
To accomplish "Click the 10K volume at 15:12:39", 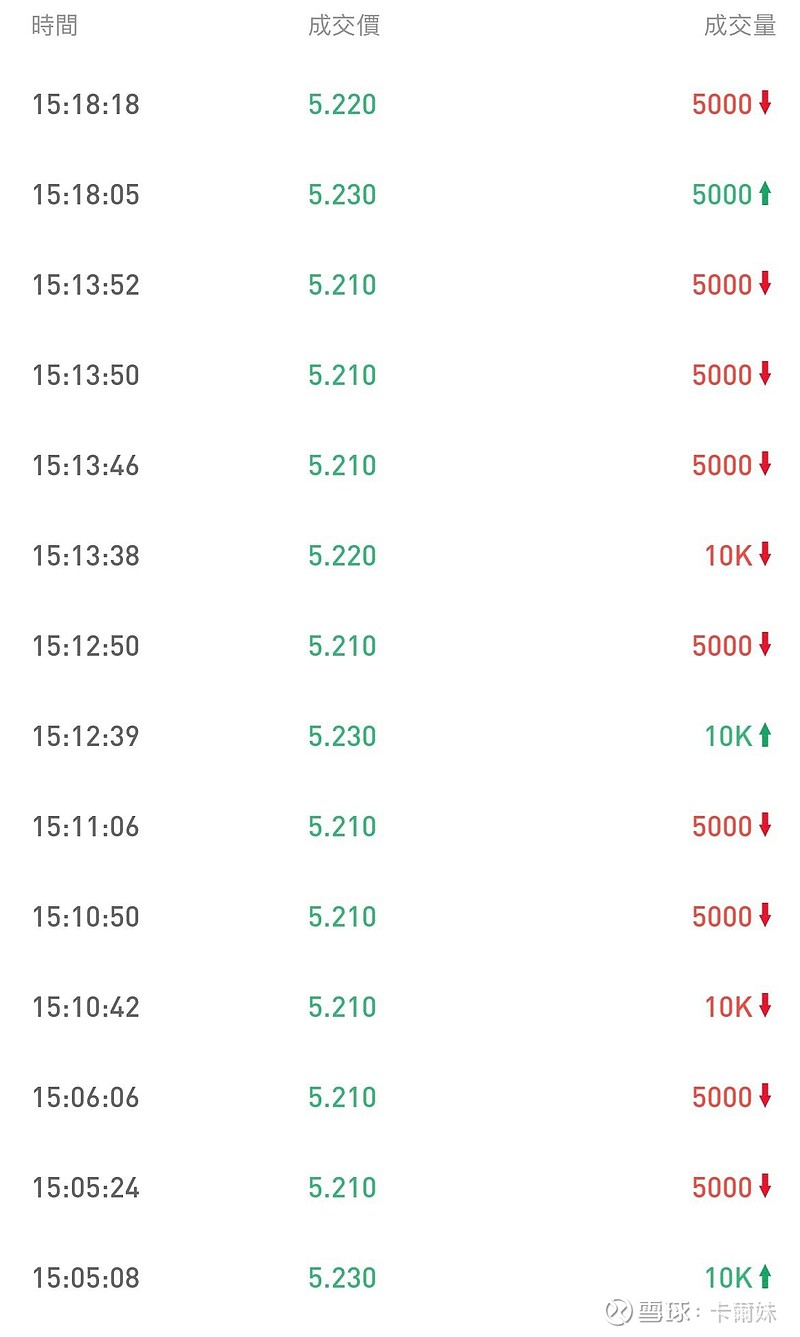I will tap(727, 736).
